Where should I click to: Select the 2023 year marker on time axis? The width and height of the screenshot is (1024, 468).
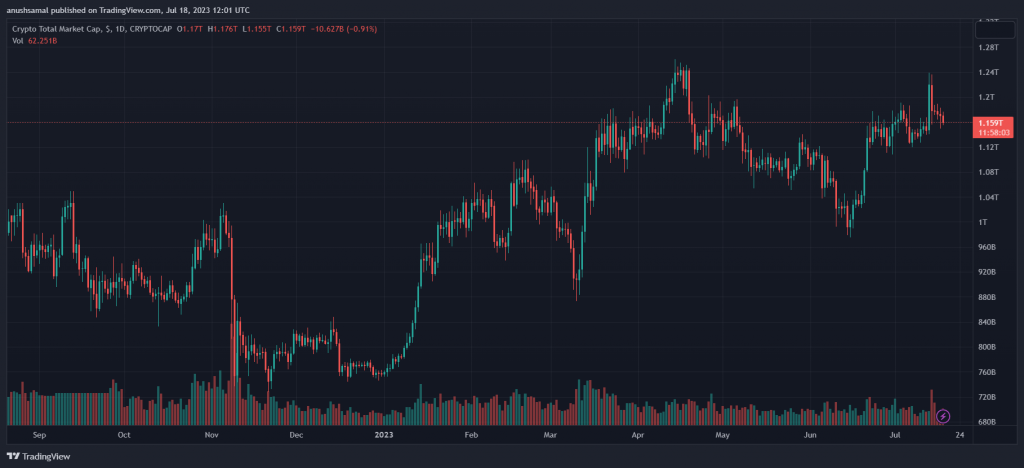click(383, 436)
